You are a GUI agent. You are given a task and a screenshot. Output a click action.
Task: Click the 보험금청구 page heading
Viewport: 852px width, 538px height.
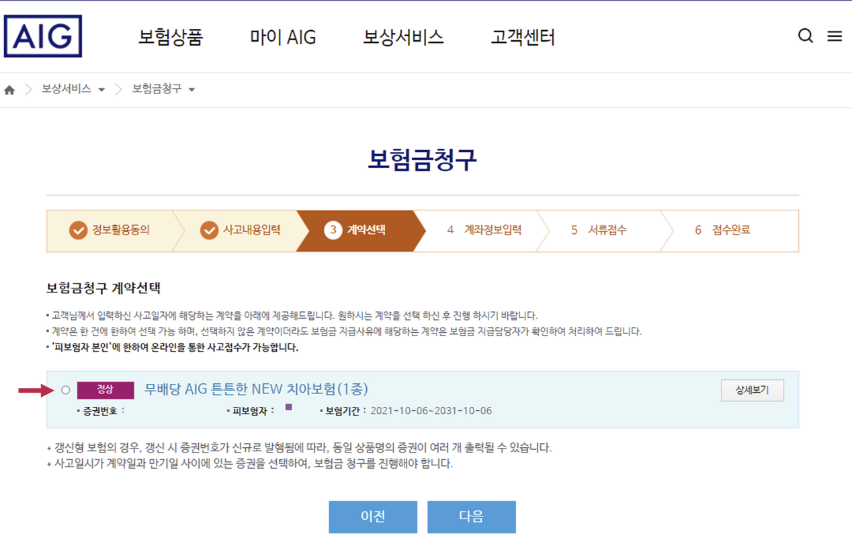422,160
